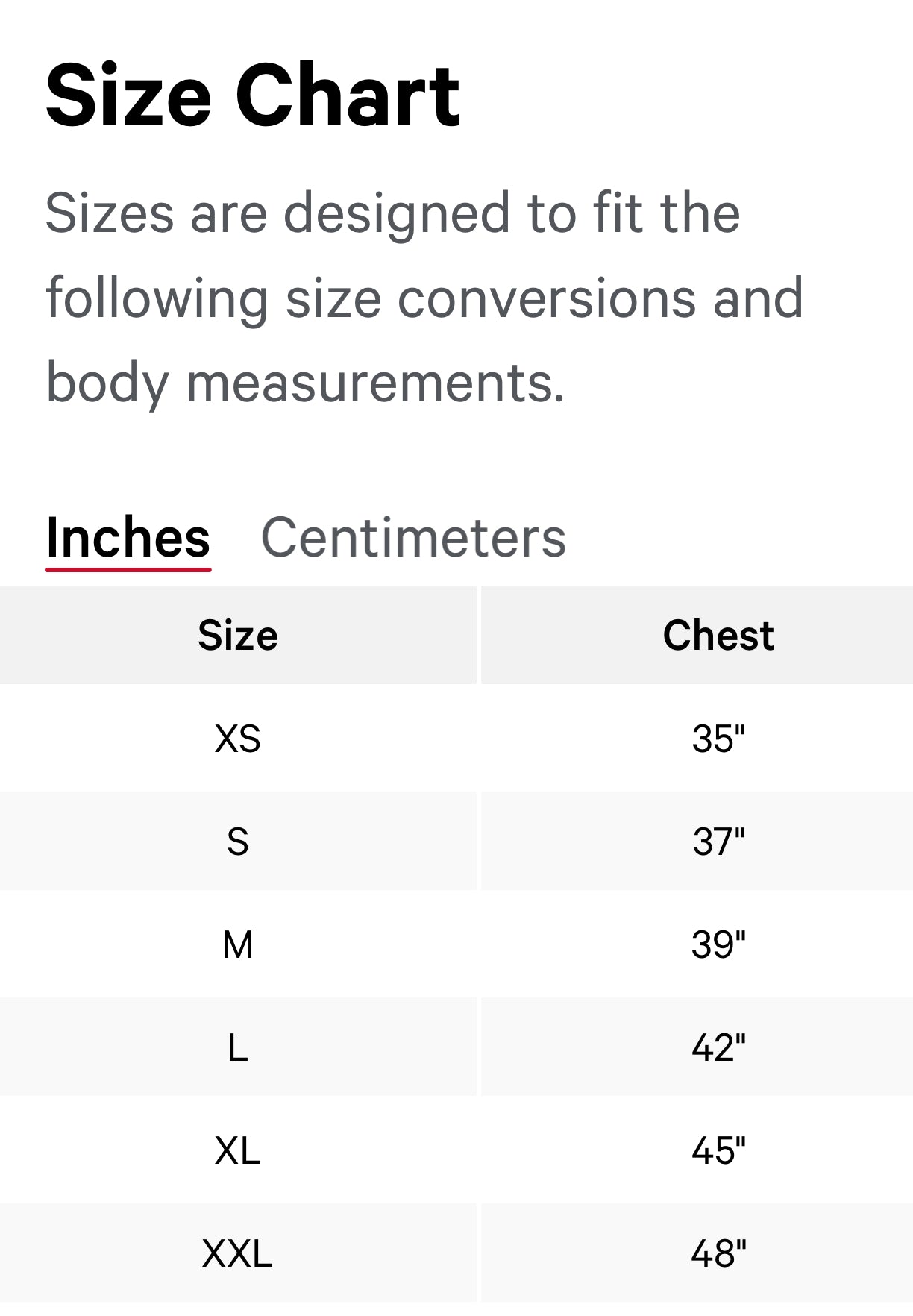Click the 37" chest measurement
The height and width of the screenshot is (1316, 913).
point(718,842)
